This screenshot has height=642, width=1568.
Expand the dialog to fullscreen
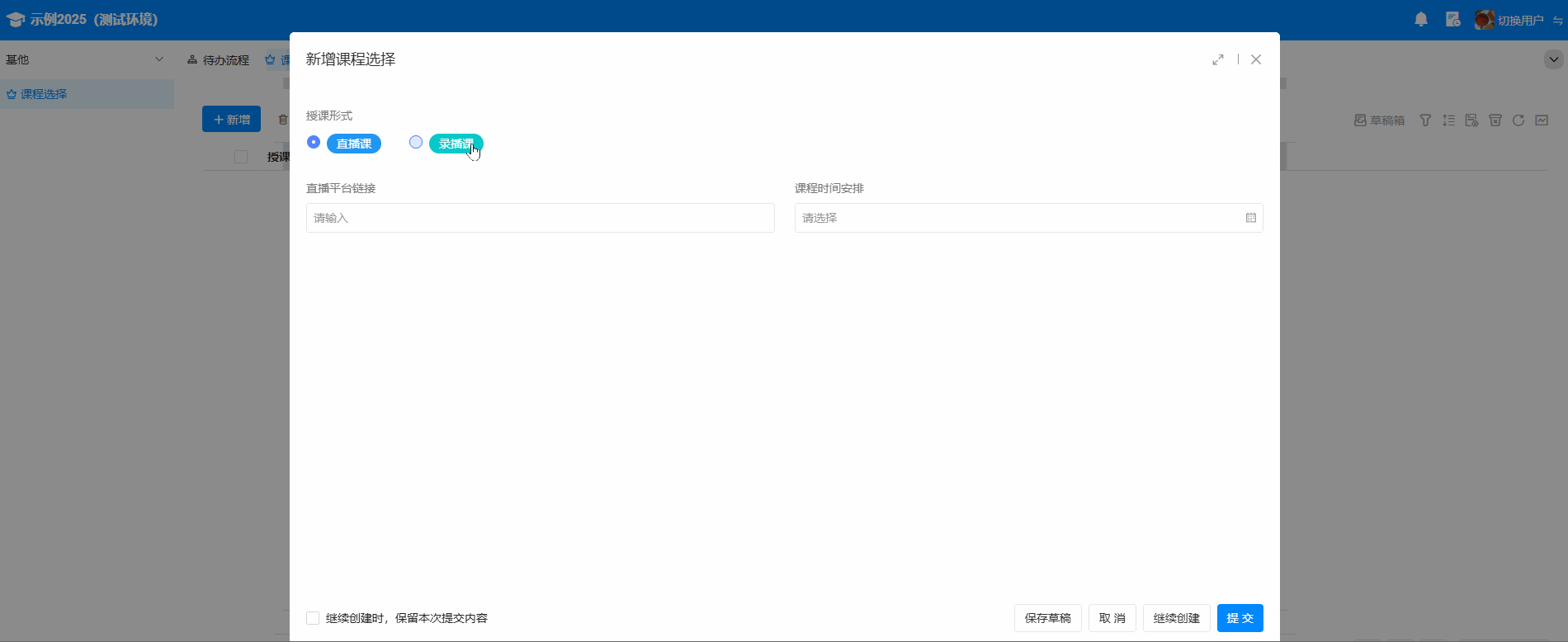[1218, 59]
